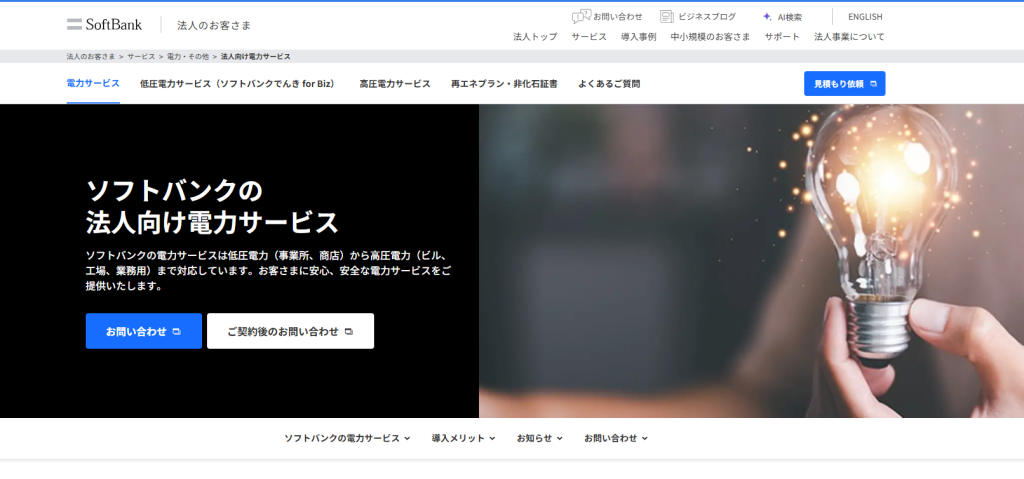The image size is (1024, 479).
Task: Click breadcrumb 電力・その他
Action: (188, 57)
